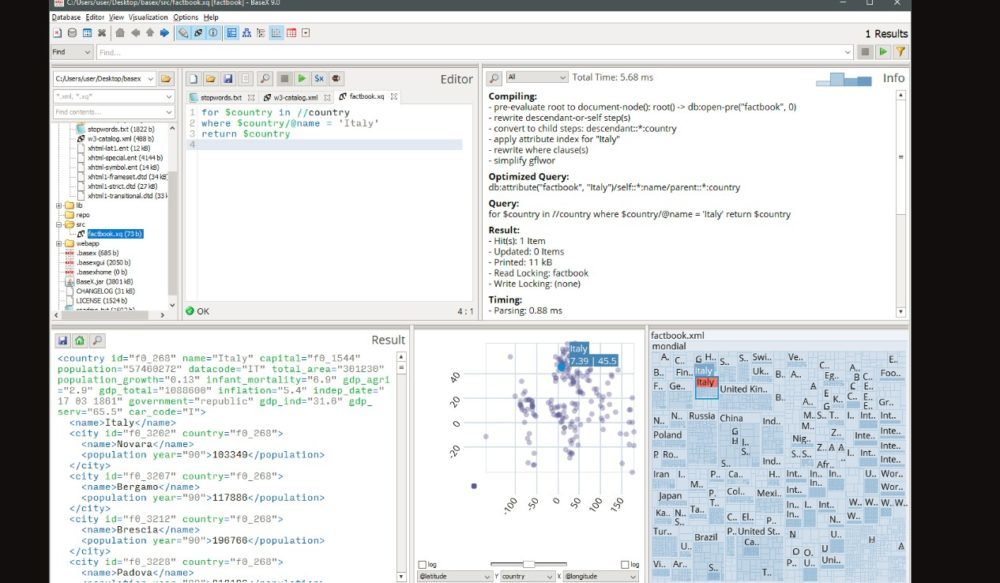Click the result panel home icon
Screen dimensions: 1000x583
pyautogui.click(x=80, y=340)
